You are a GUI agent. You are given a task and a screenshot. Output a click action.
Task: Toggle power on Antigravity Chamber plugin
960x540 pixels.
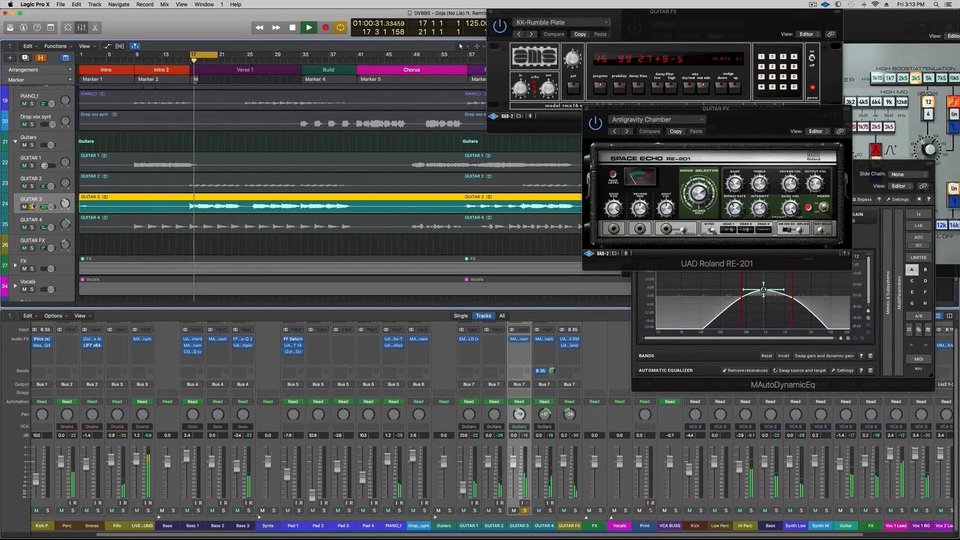595,124
